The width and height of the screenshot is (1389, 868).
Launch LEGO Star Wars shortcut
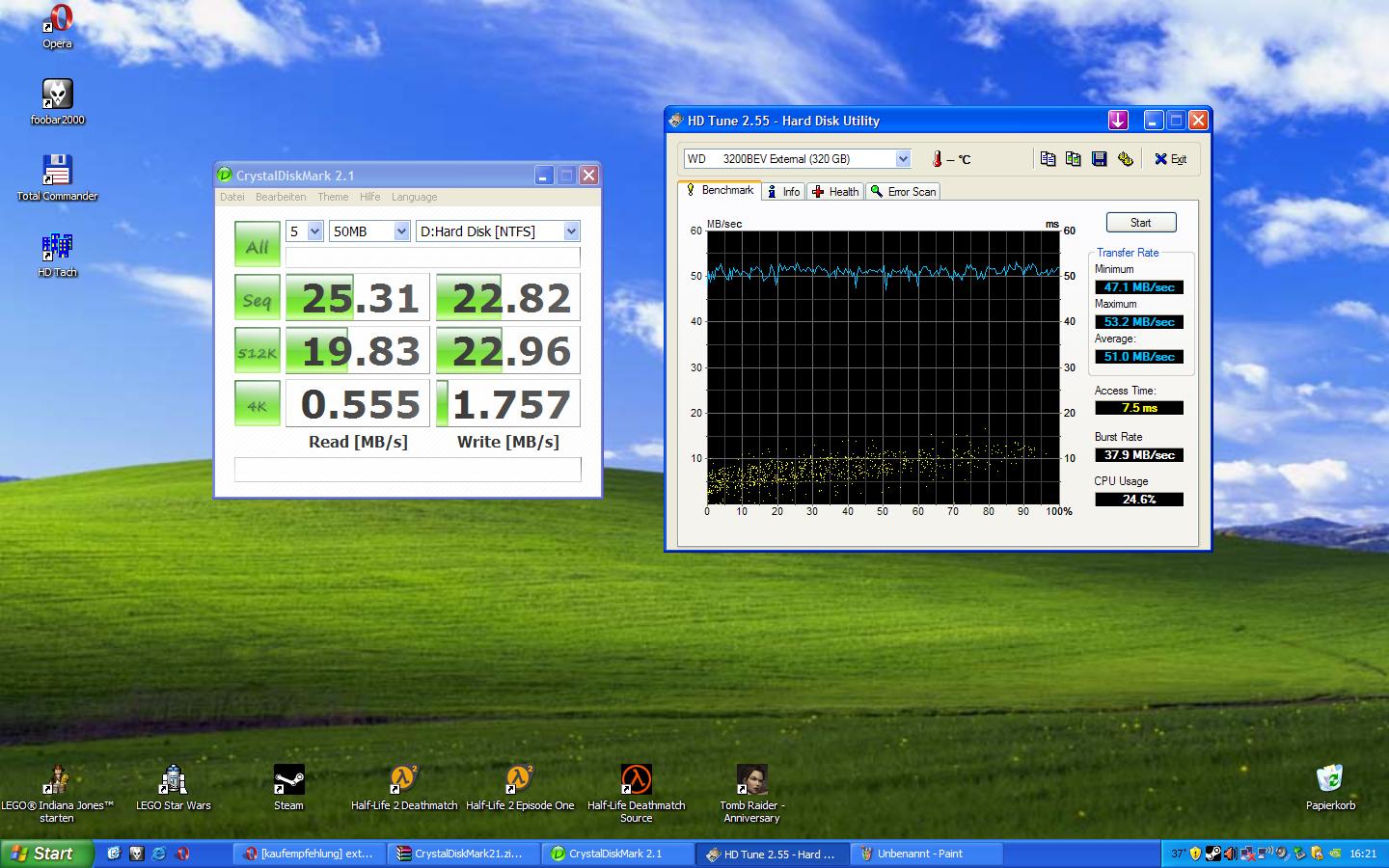(173, 787)
